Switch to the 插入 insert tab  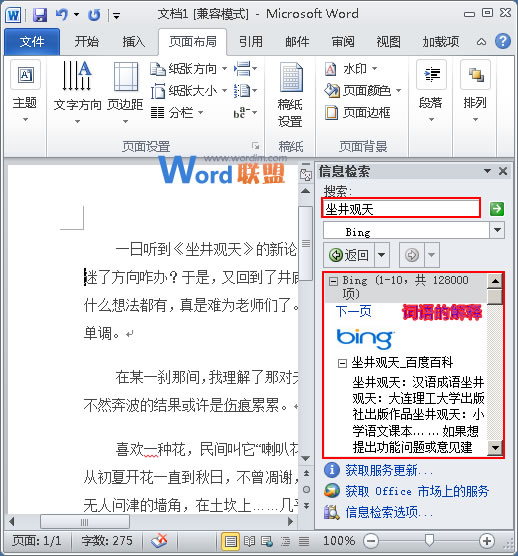(x=134, y=42)
